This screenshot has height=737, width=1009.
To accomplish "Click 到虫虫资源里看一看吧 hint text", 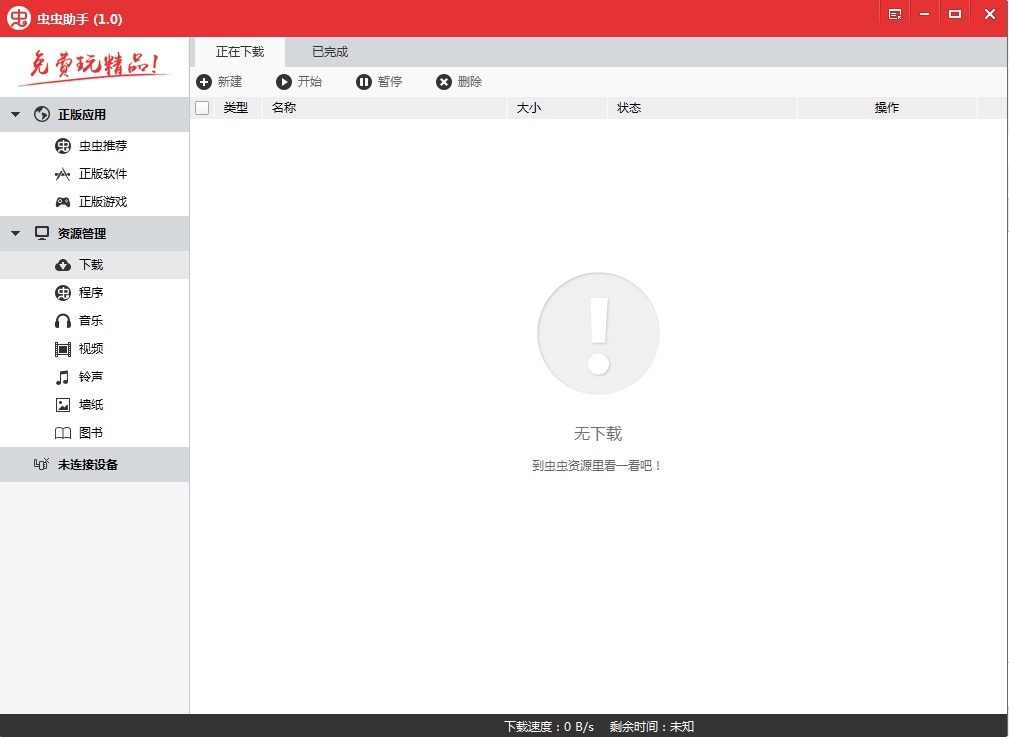I will [x=597, y=465].
